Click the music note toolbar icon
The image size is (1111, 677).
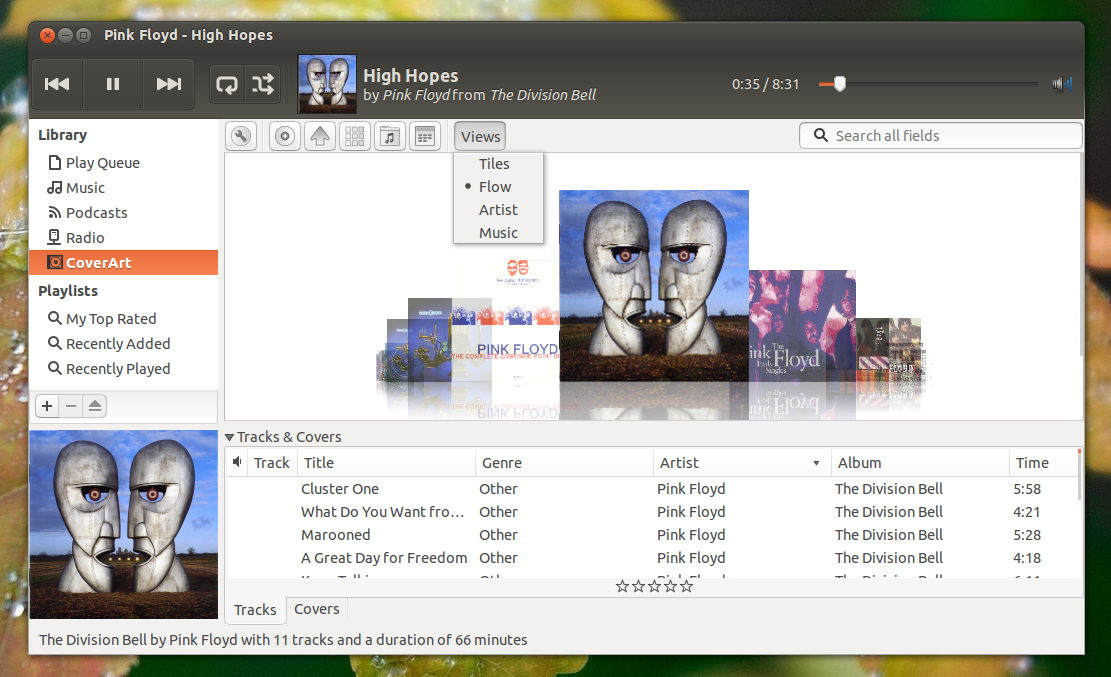390,136
